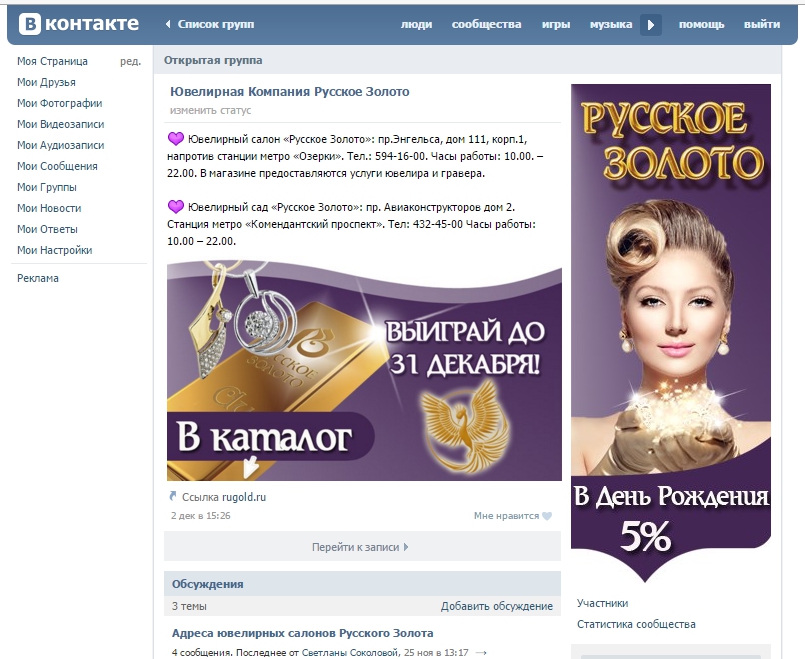Click the heart icon next to Мне нравится

547,516
